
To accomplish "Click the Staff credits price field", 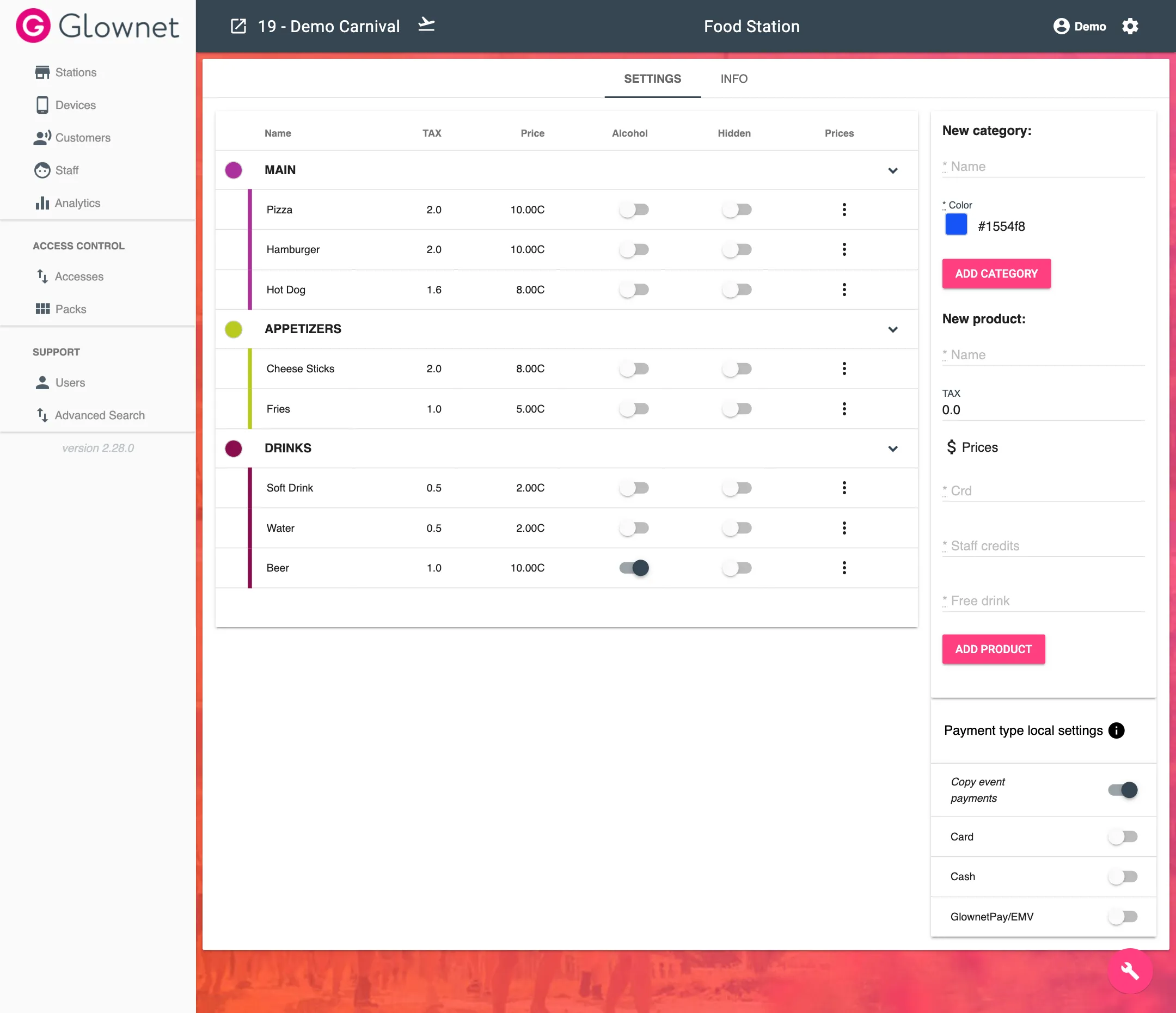I will point(1043,545).
